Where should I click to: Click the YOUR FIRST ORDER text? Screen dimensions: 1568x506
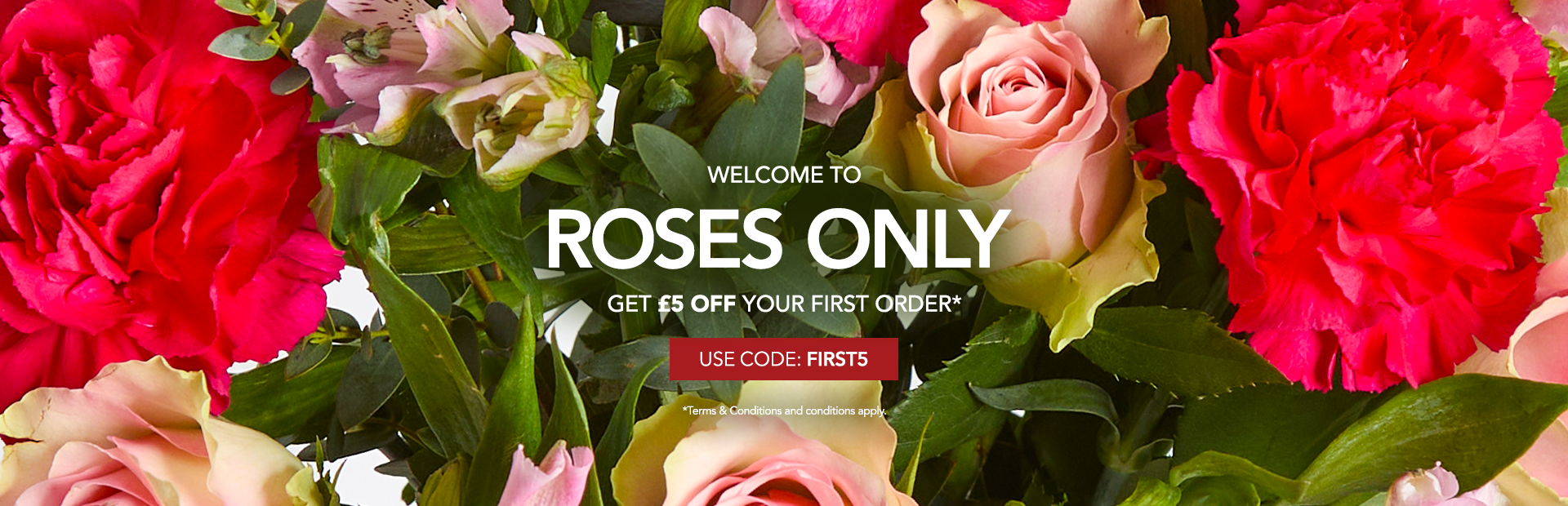[x=847, y=304]
